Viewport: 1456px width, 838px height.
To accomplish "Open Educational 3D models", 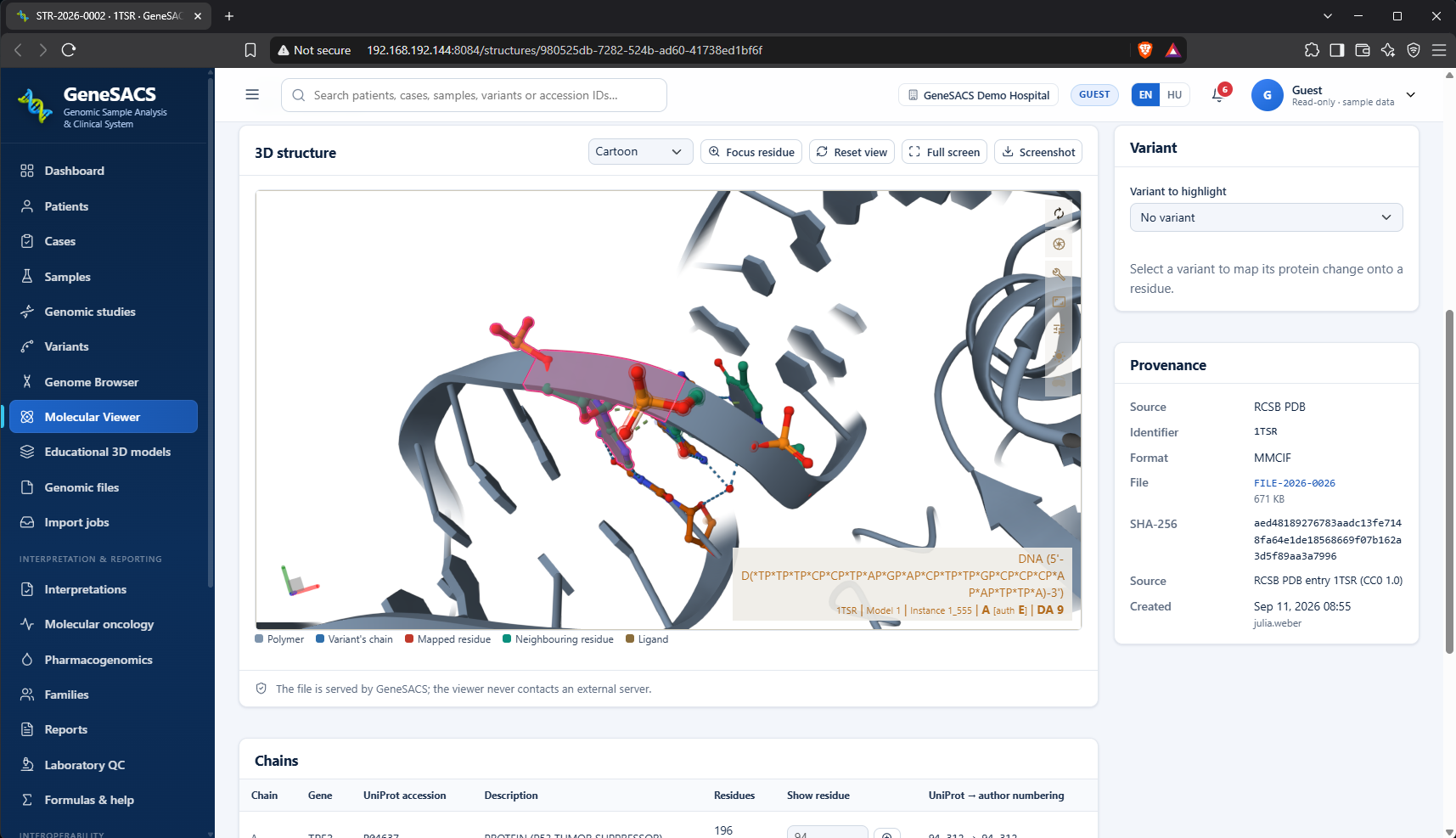I will click(104, 452).
